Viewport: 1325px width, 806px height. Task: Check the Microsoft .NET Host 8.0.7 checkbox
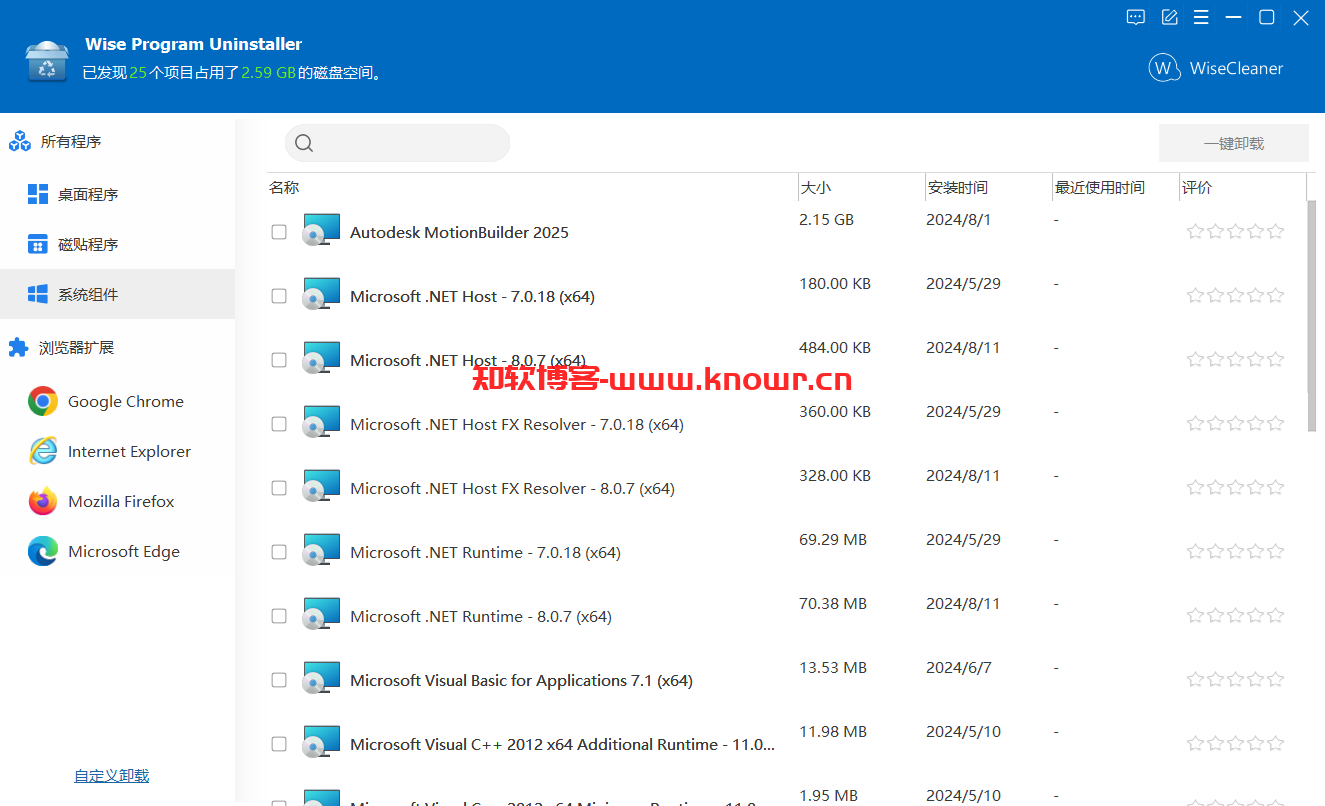coord(279,360)
